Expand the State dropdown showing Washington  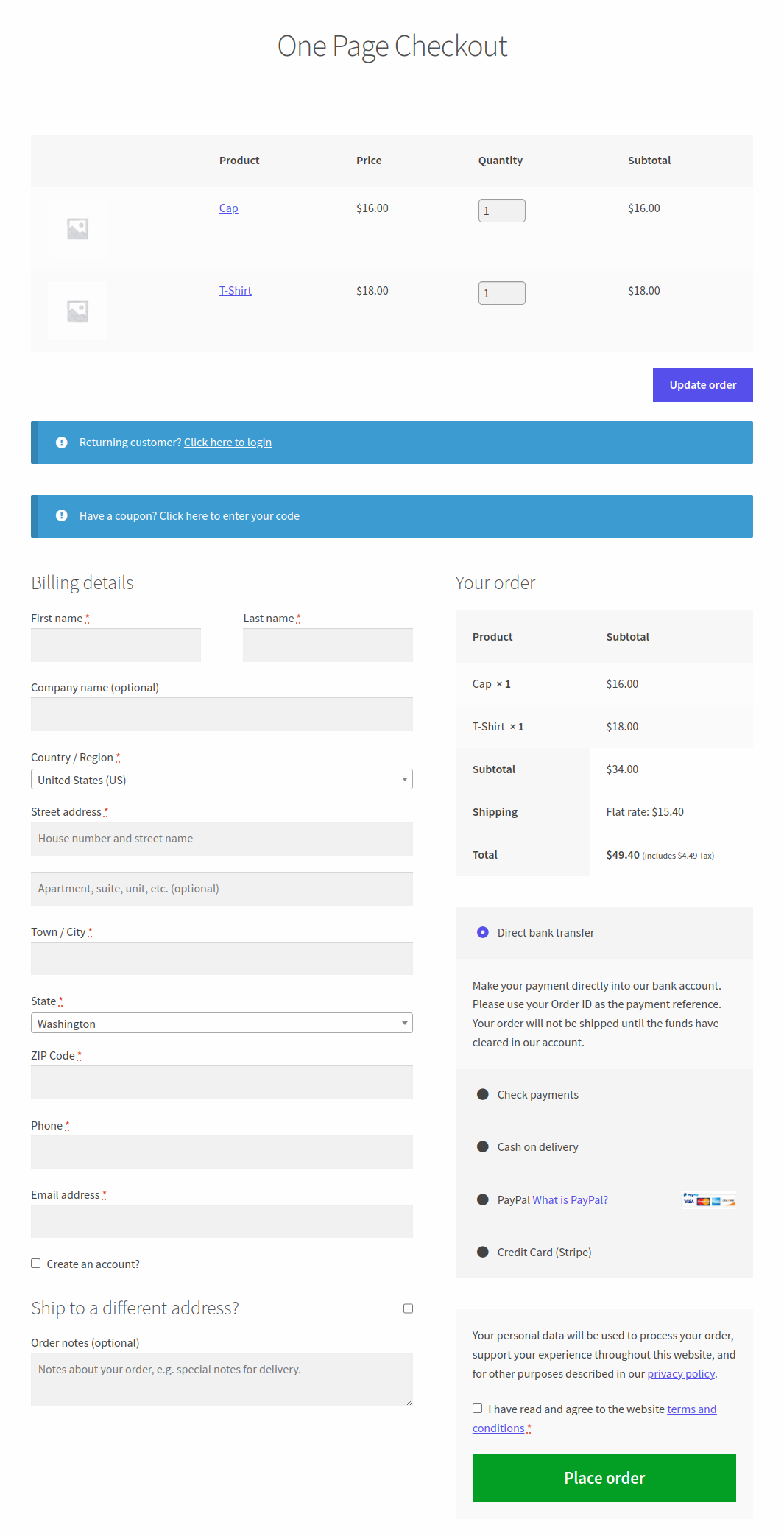point(222,1024)
